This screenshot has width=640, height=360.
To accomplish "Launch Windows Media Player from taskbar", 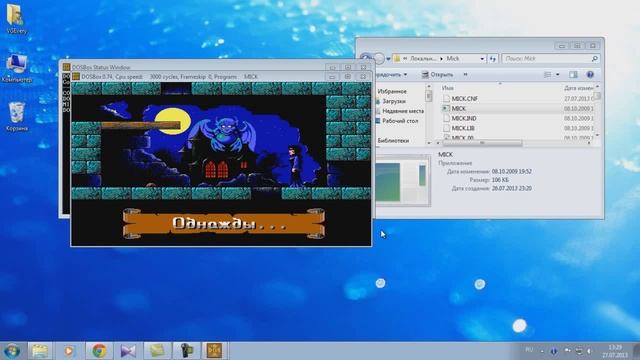I will (x=69, y=351).
